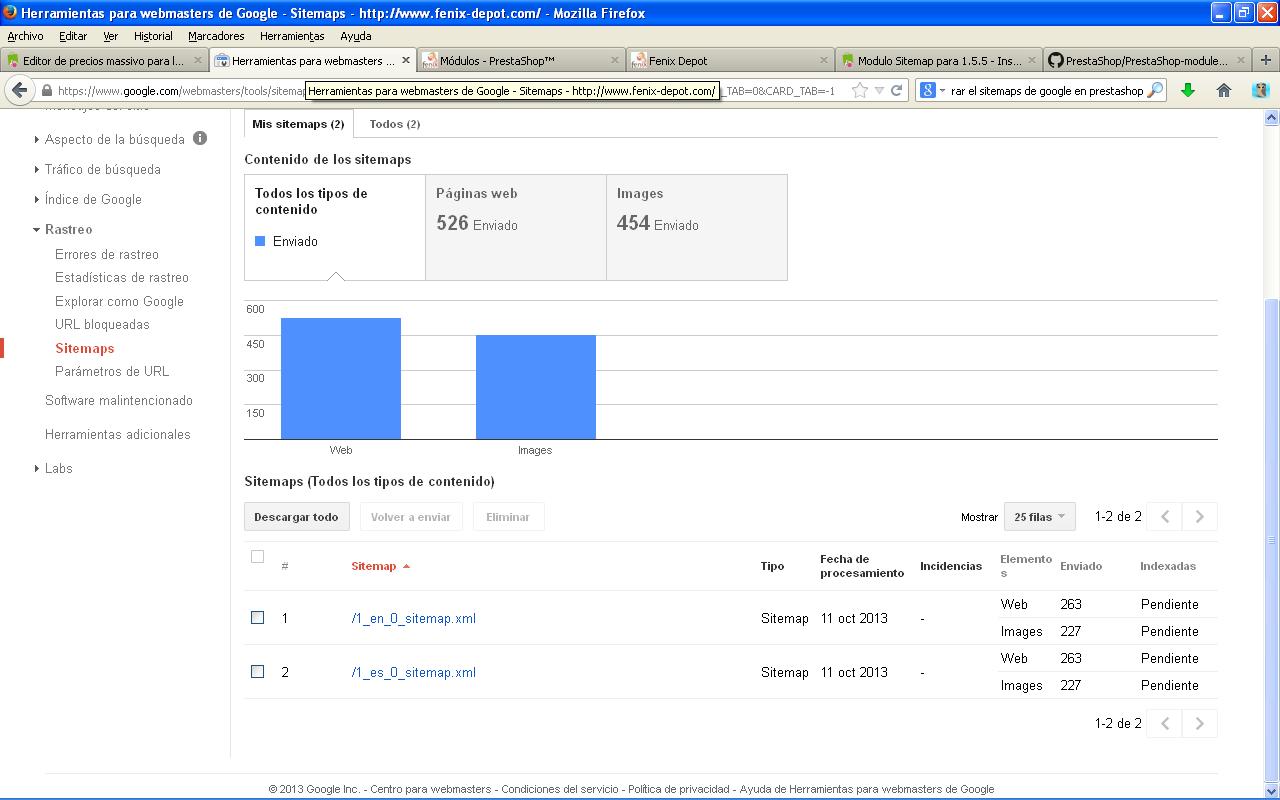Open the addon icon right of home button
This screenshot has height=800, width=1280.
(1261, 90)
